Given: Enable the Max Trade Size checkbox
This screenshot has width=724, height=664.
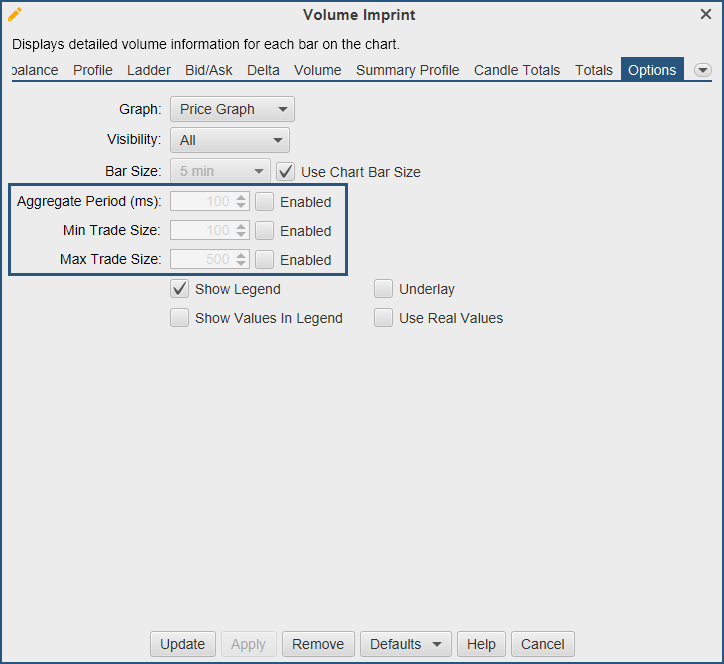Looking at the screenshot, I should [265, 259].
